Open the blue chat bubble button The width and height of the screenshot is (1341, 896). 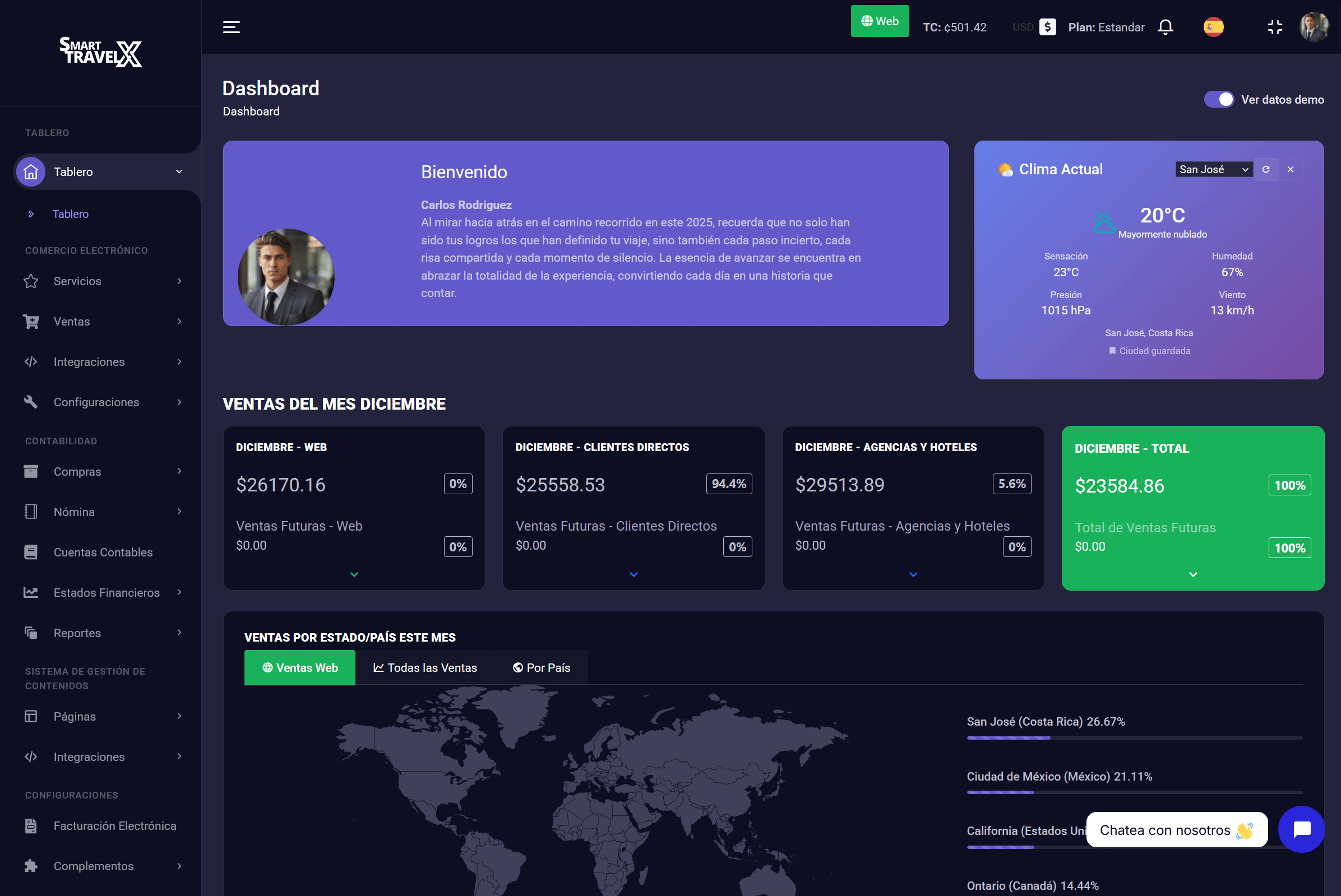tap(1301, 829)
